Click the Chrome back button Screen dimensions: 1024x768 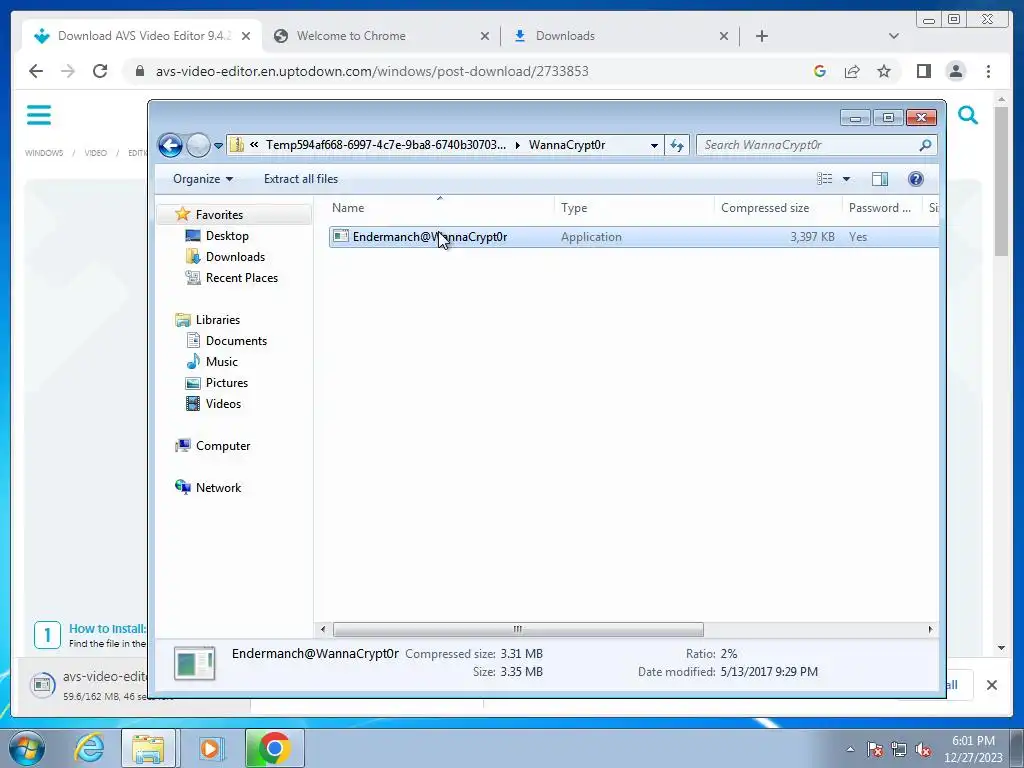coord(36,71)
